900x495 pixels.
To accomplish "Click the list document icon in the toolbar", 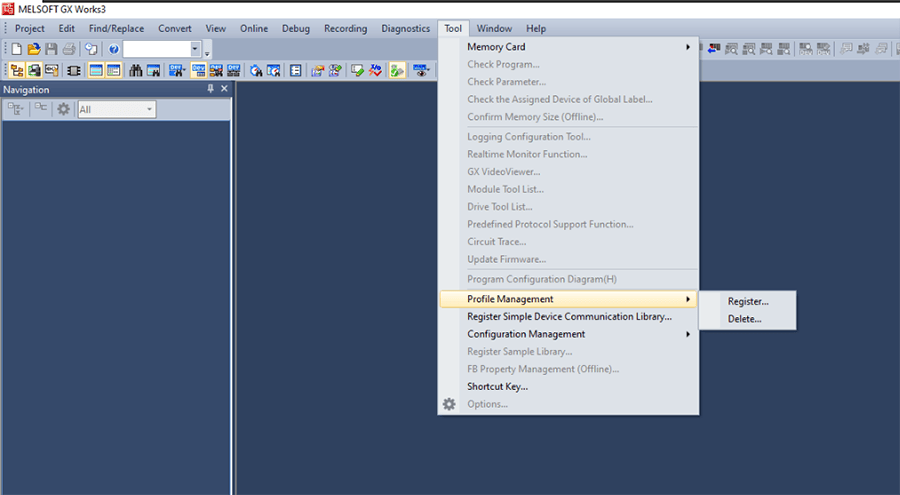I will (296, 71).
